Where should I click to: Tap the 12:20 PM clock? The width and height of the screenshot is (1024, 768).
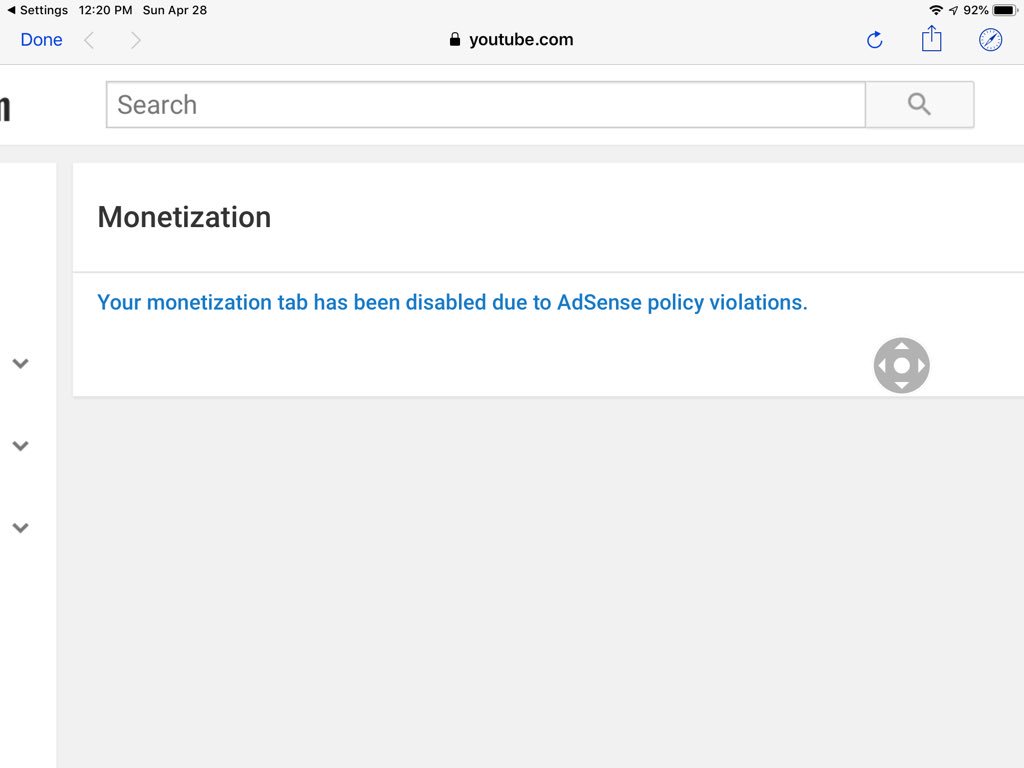105,10
